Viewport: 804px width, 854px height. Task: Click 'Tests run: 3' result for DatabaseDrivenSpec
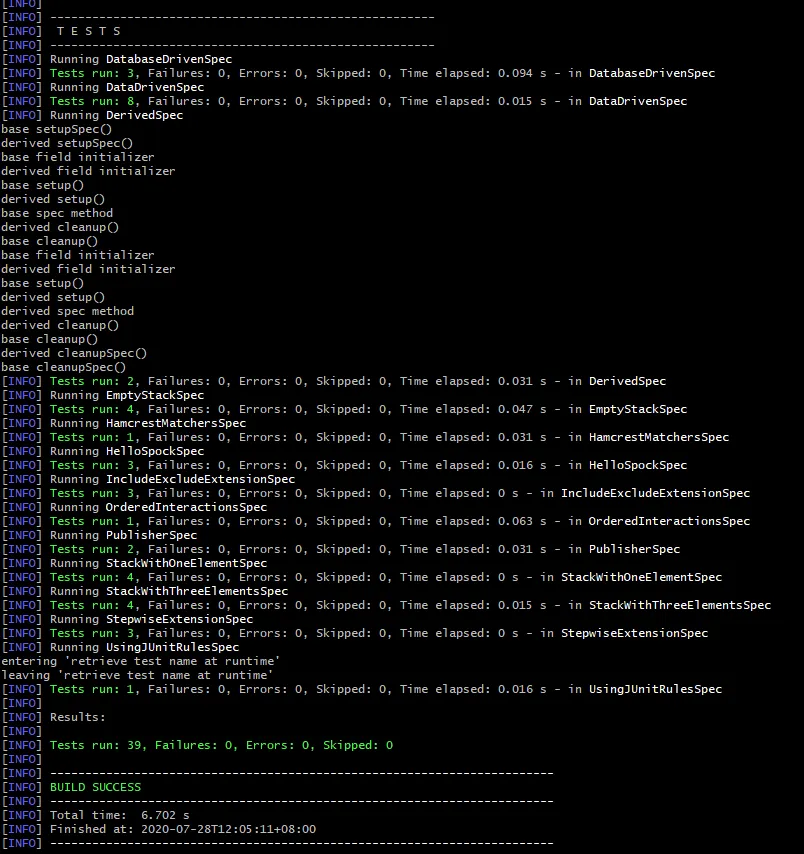[x=358, y=73]
